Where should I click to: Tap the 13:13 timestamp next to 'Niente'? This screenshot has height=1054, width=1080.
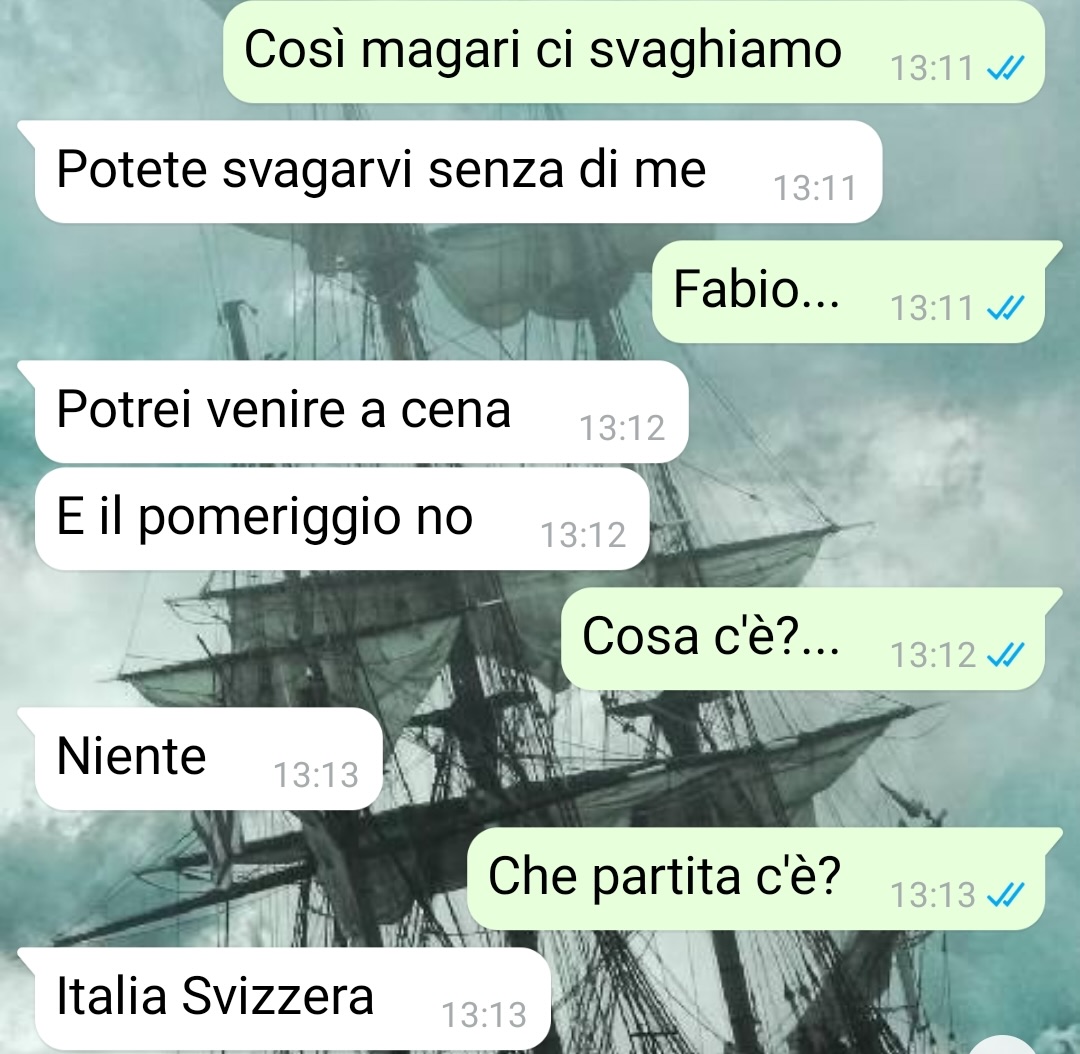click(x=316, y=775)
